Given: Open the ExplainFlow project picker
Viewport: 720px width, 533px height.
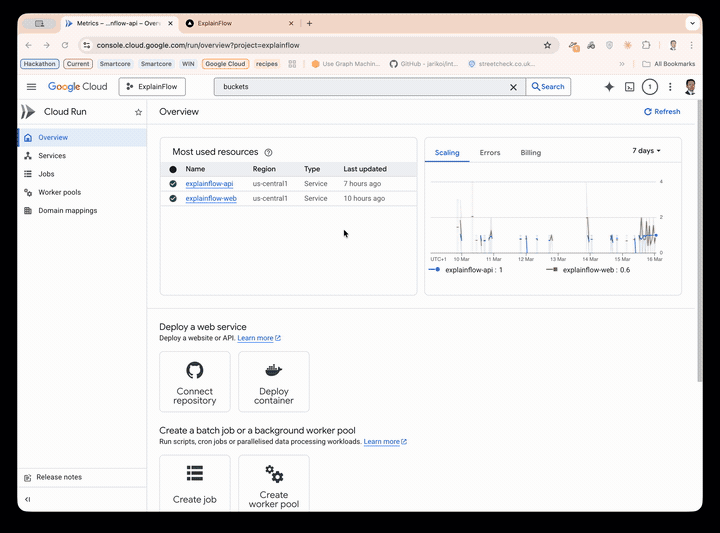Looking at the screenshot, I should click(x=152, y=87).
